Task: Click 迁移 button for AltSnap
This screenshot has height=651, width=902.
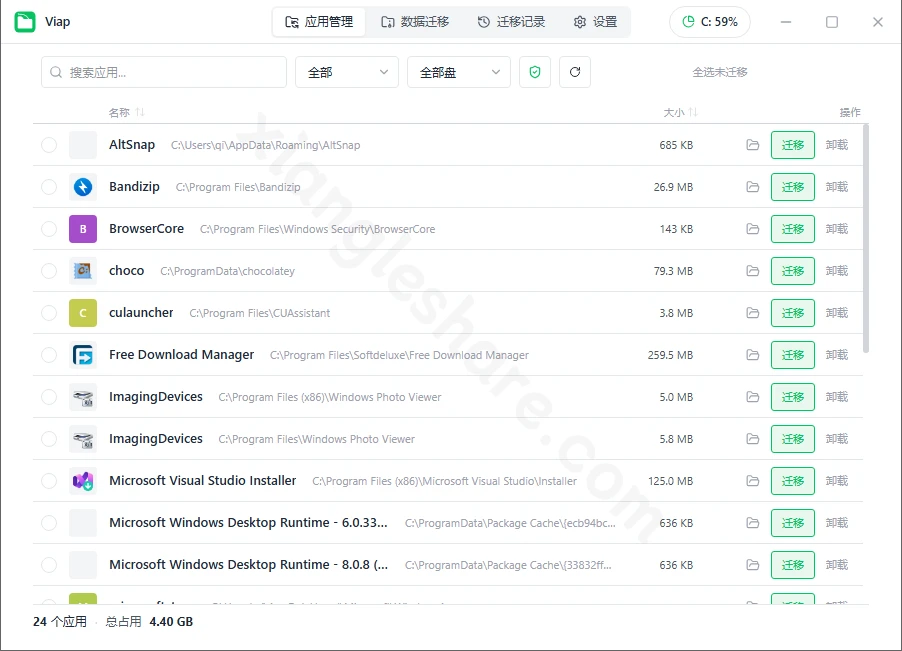Action: coord(793,145)
